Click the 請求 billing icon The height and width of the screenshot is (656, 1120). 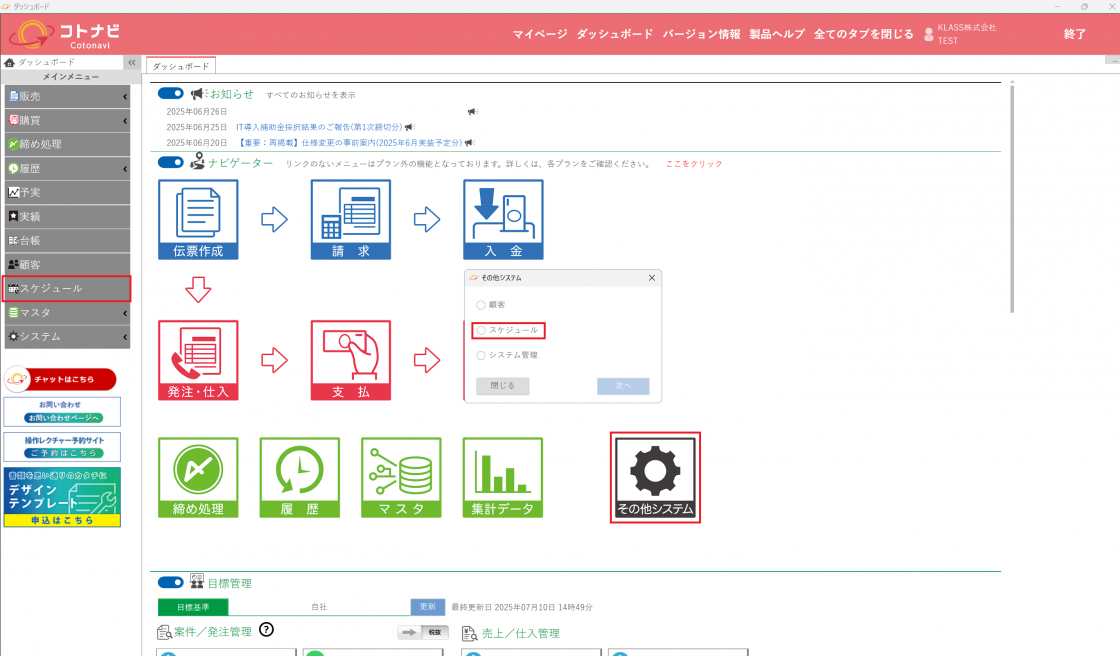(x=350, y=219)
